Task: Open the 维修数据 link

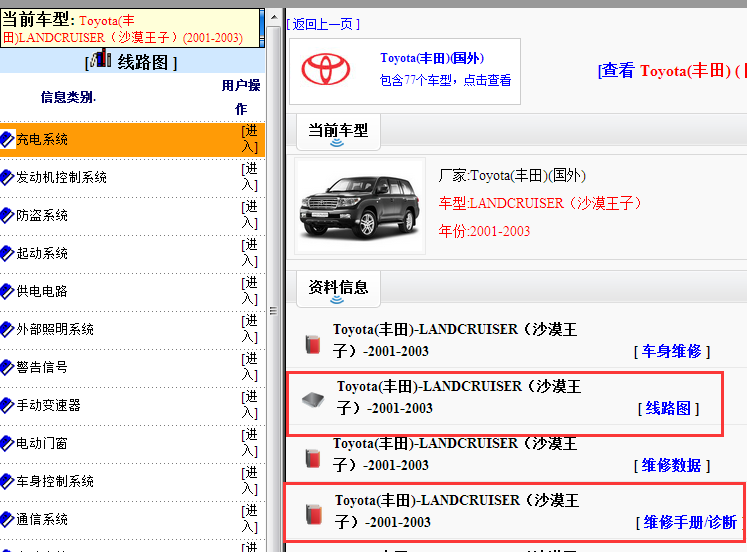Action: [672, 465]
